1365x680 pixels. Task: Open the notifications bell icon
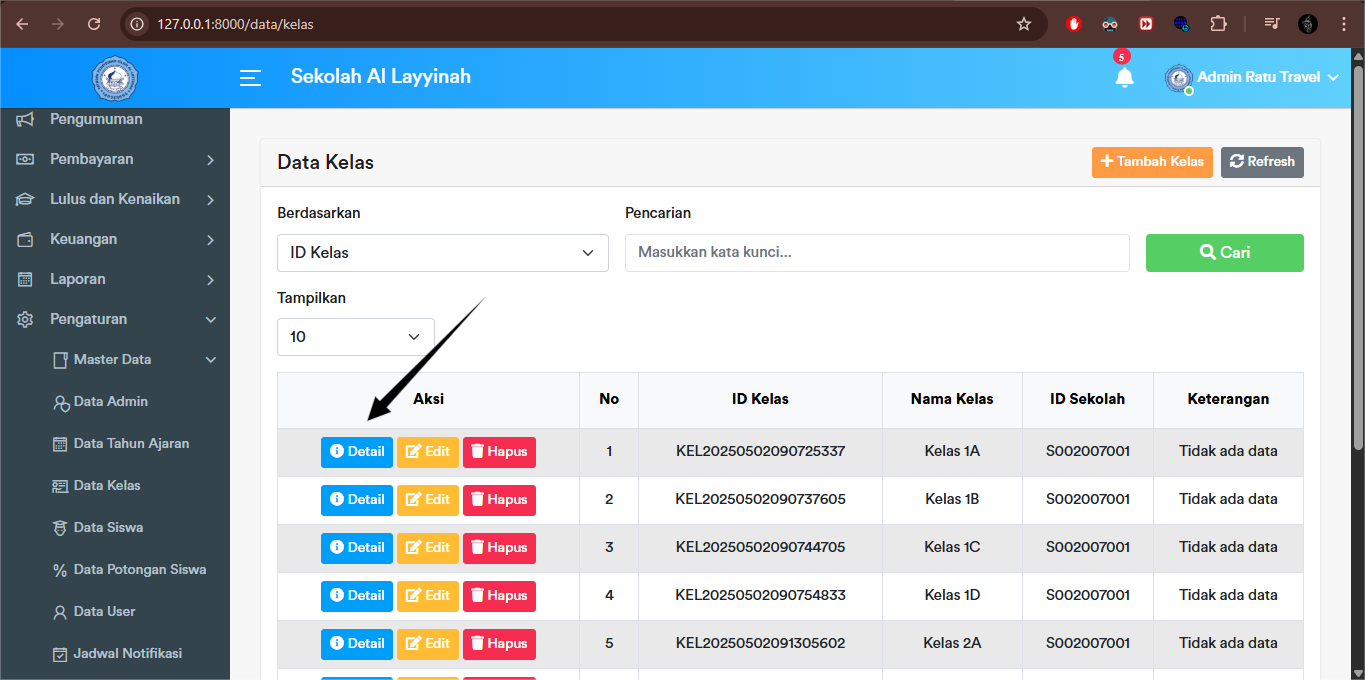[x=1124, y=77]
